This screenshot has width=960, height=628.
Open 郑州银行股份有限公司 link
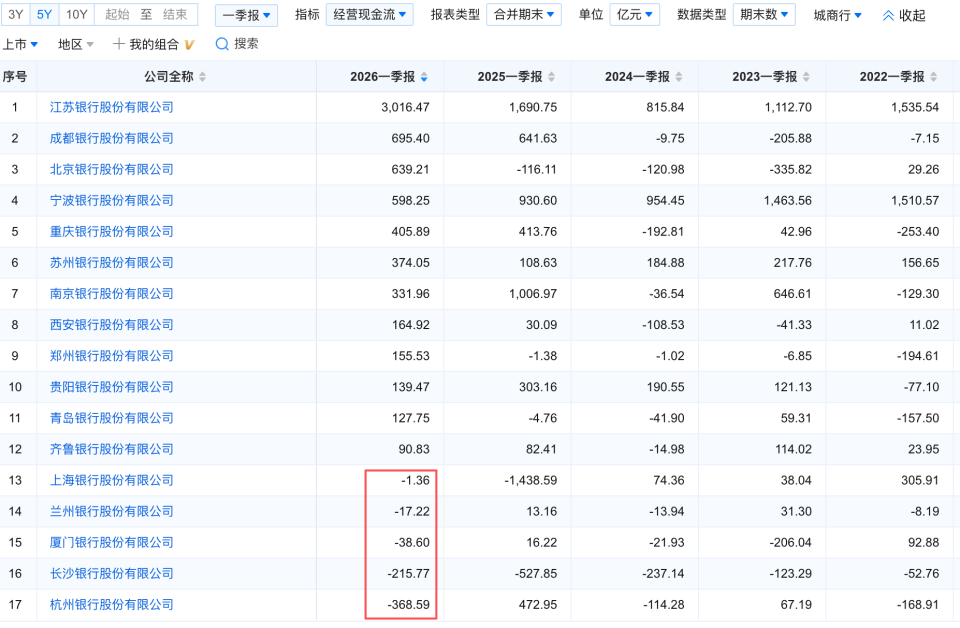[111, 356]
